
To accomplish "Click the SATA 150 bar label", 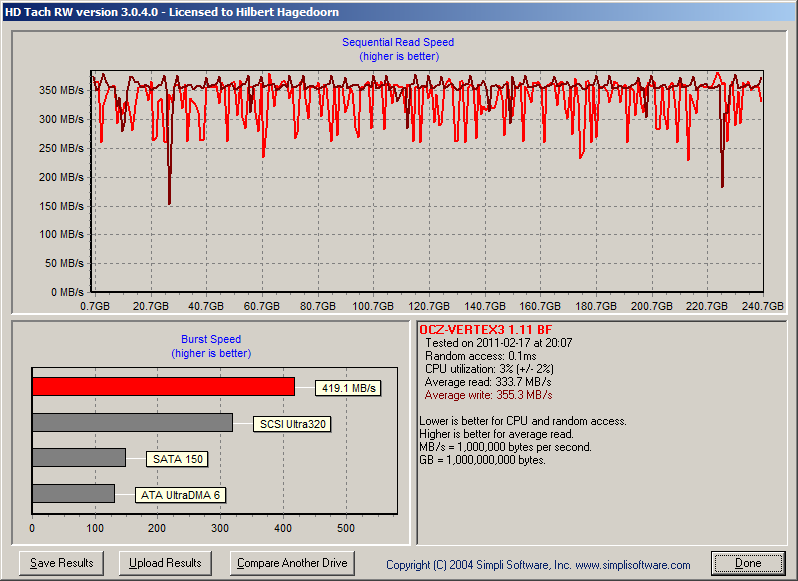I will [x=177, y=459].
